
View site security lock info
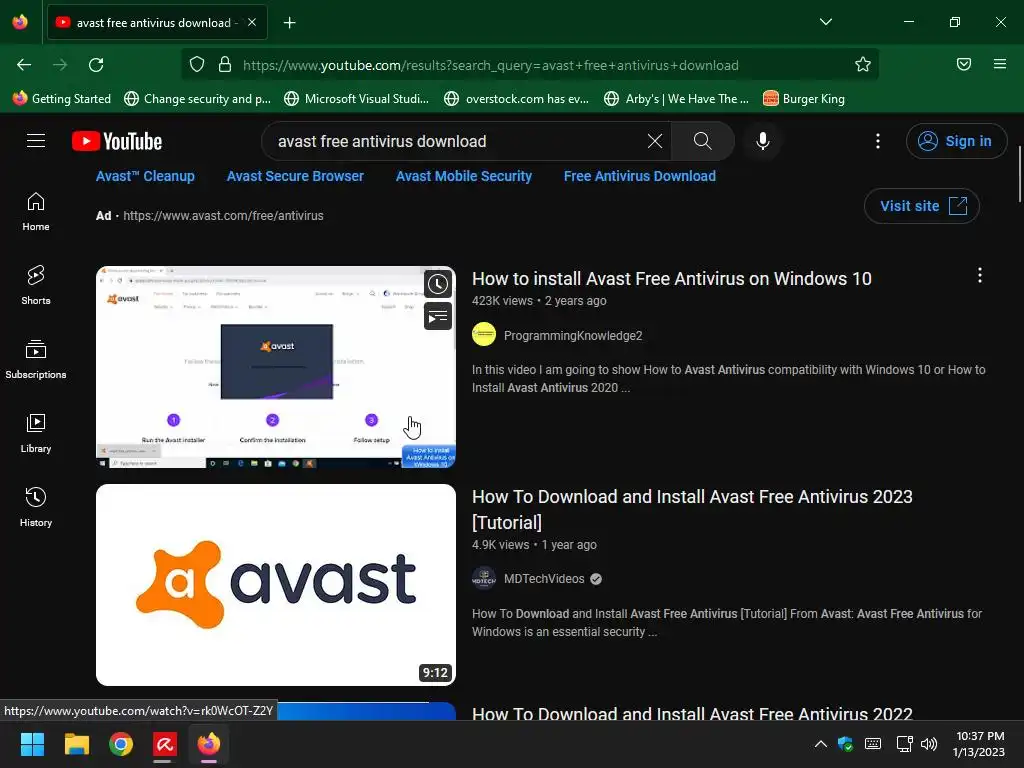click(225, 65)
